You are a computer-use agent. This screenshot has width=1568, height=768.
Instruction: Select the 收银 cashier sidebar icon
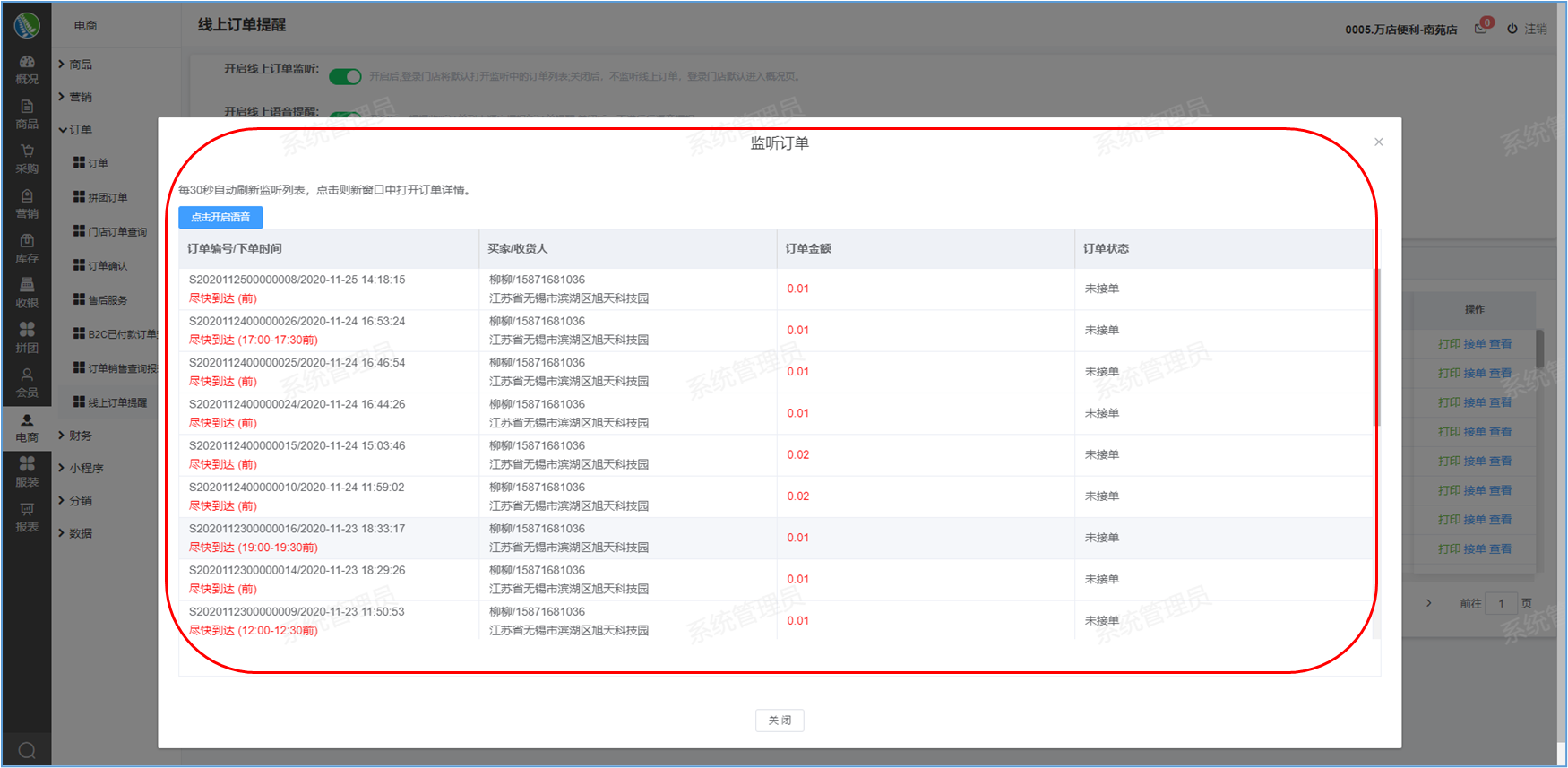point(27,292)
